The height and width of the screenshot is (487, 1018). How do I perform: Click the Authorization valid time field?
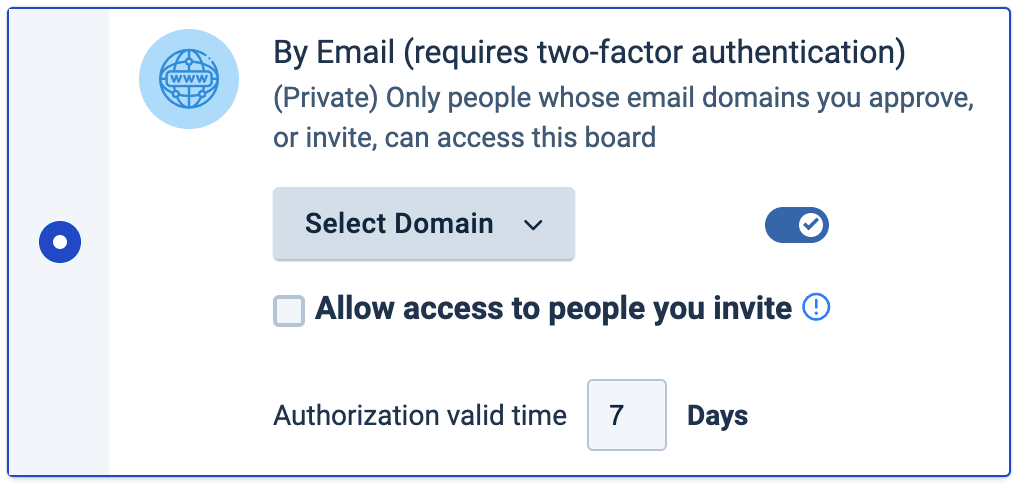pos(626,414)
